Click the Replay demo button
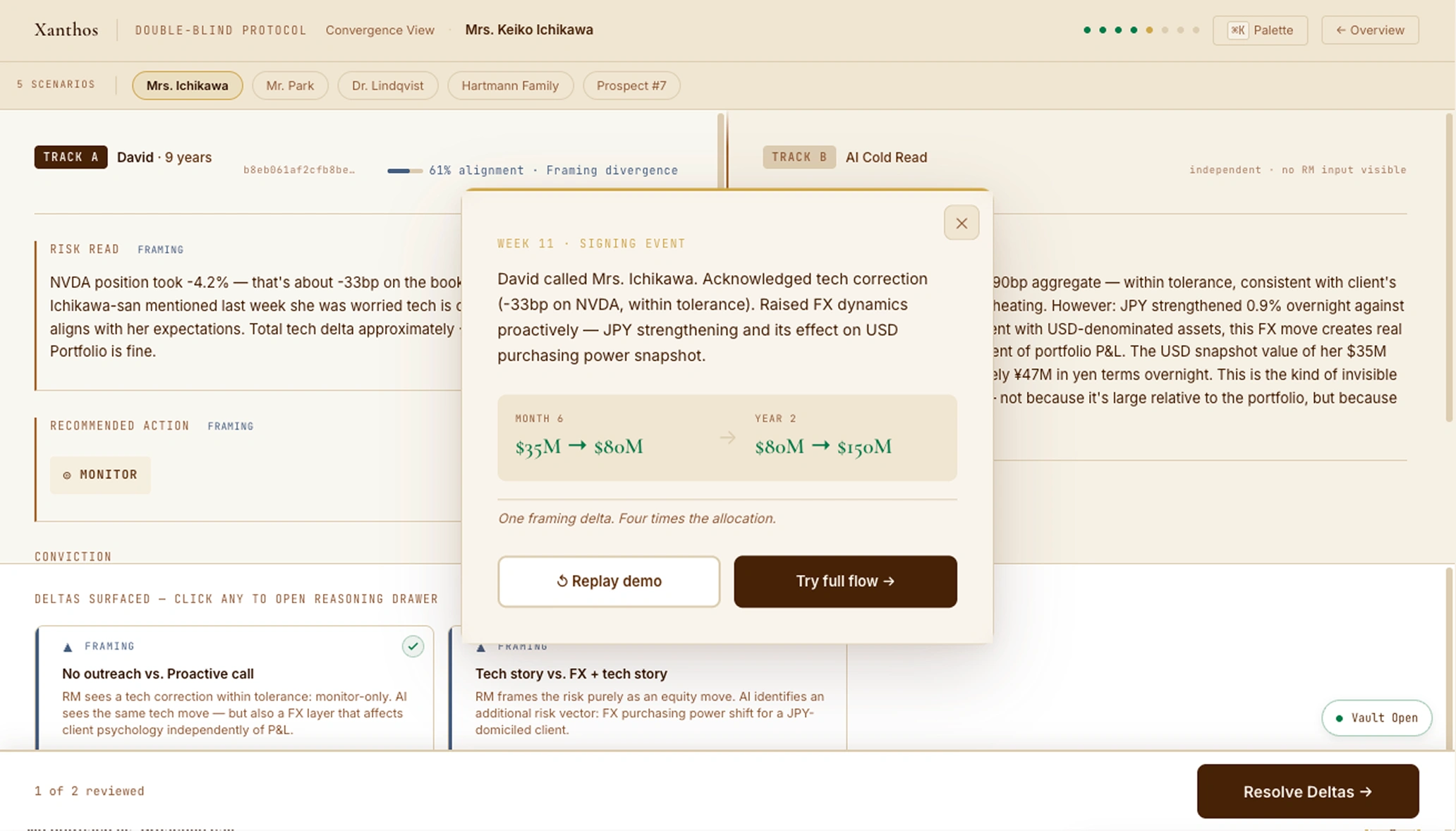 click(608, 581)
